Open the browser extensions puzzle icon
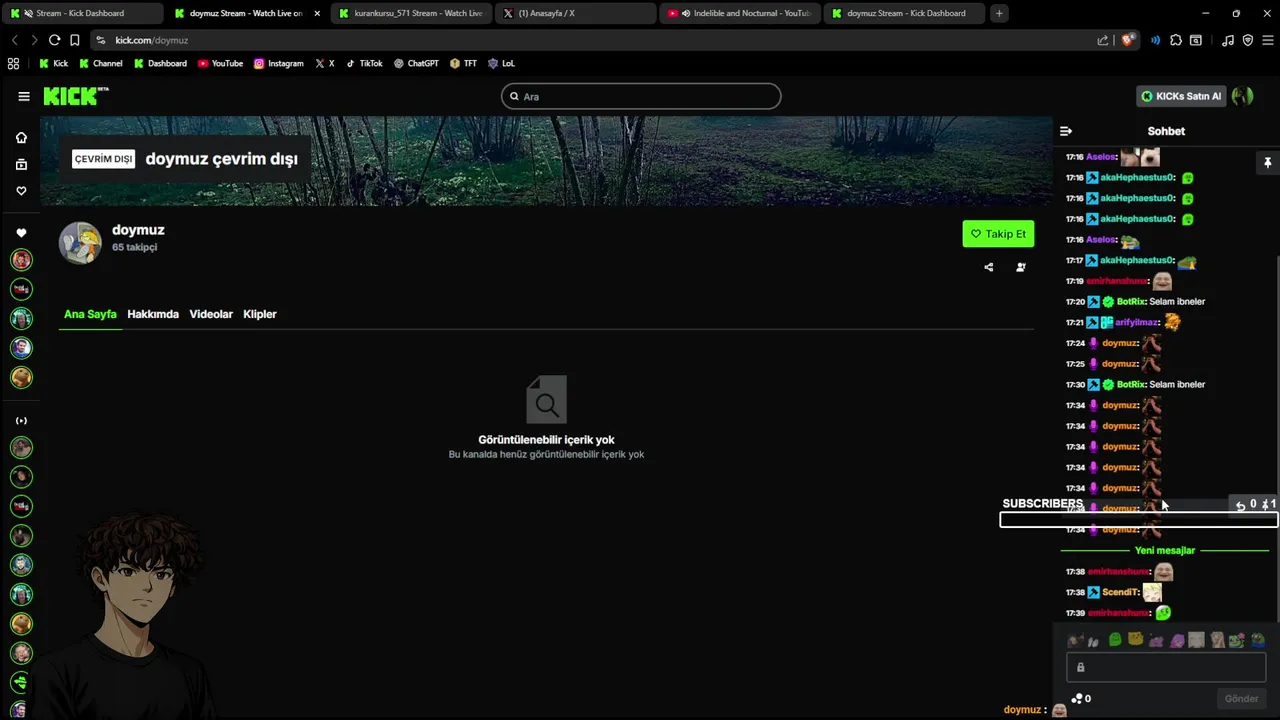The image size is (1280, 720). coord(1176,40)
